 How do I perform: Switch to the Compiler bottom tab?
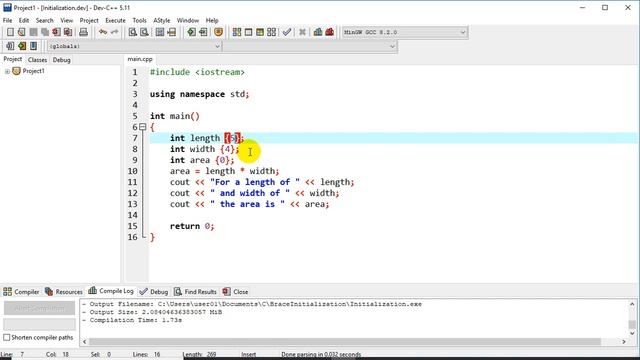click(x=21, y=291)
